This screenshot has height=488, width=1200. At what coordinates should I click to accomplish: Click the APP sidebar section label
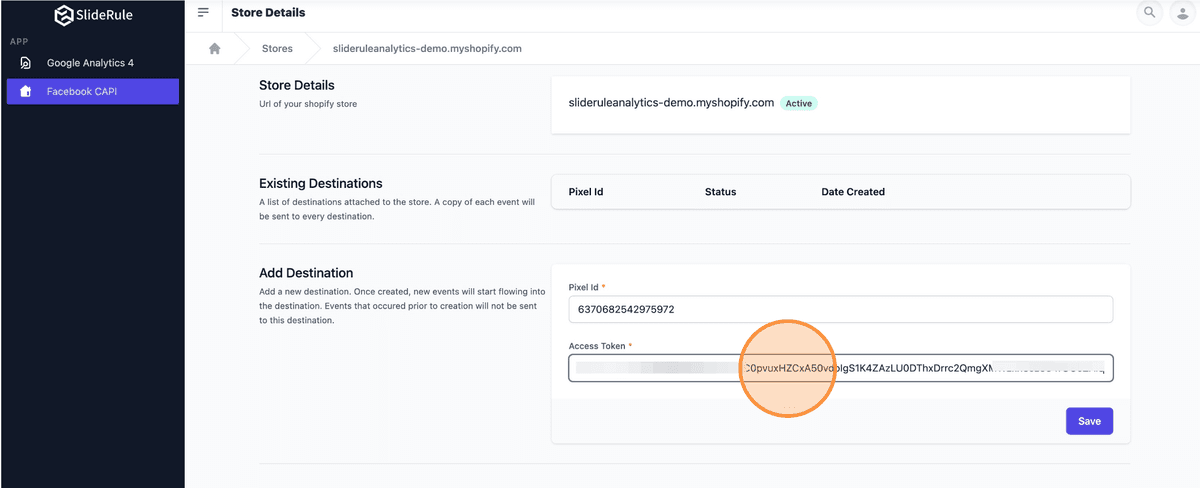[18, 42]
